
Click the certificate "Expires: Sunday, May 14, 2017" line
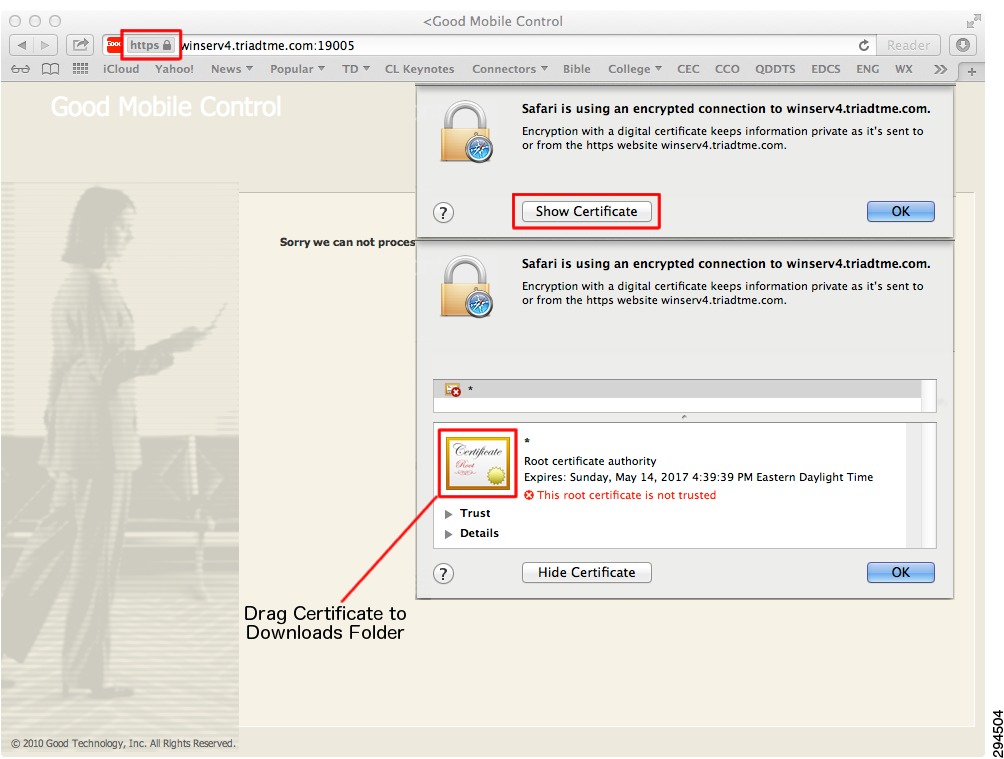698,477
